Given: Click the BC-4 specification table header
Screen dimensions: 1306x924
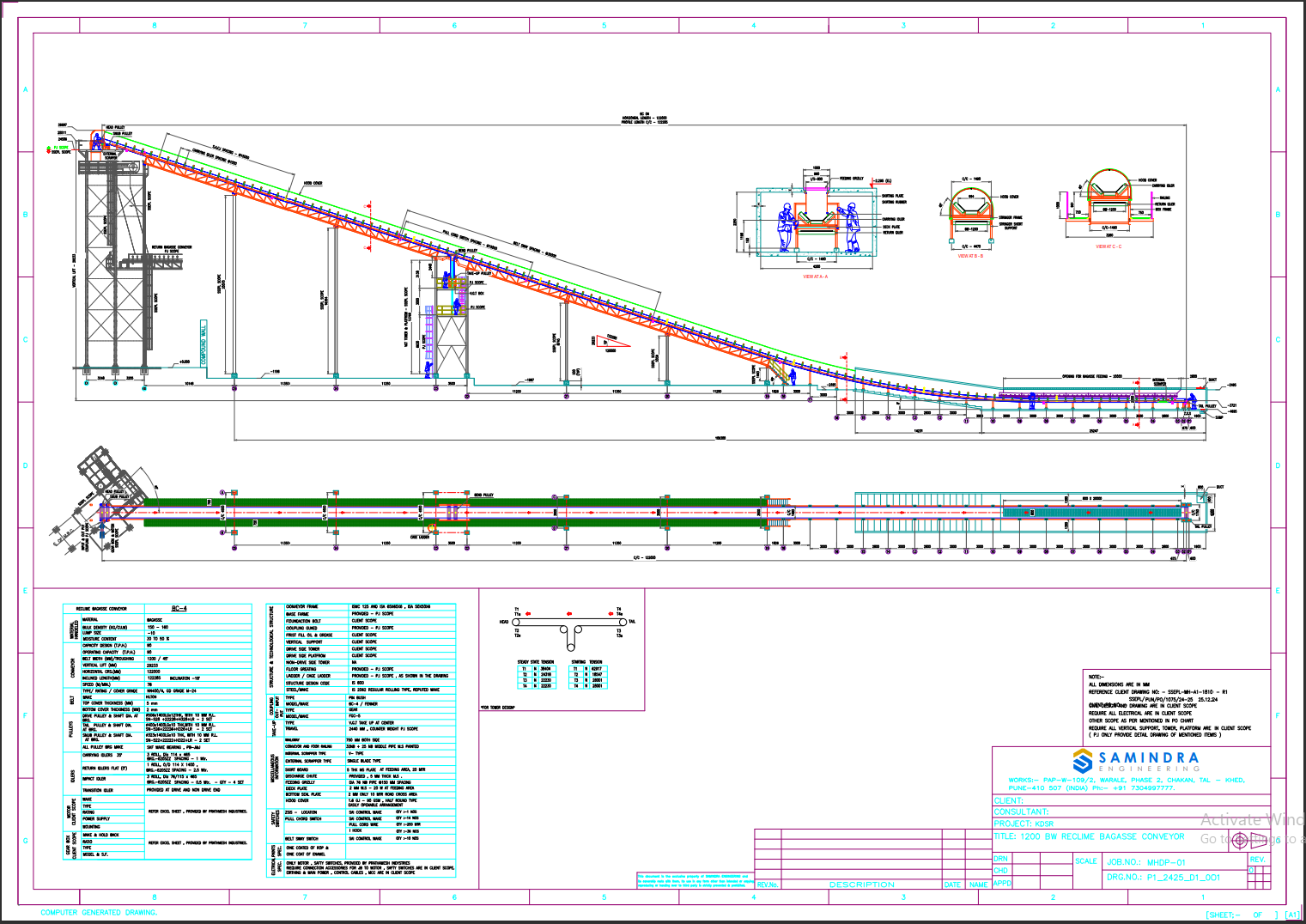Looking at the screenshot, I should pos(179,608).
